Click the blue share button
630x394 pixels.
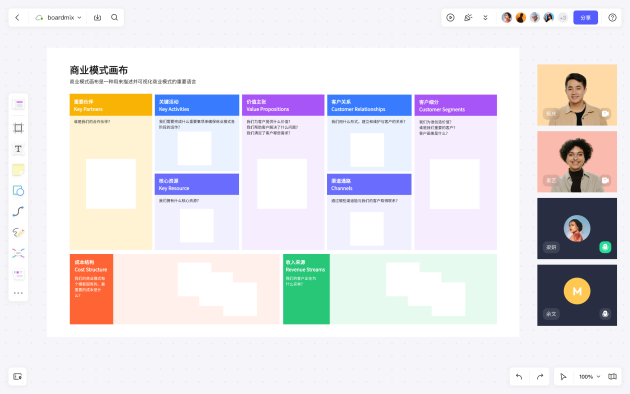point(585,18)
